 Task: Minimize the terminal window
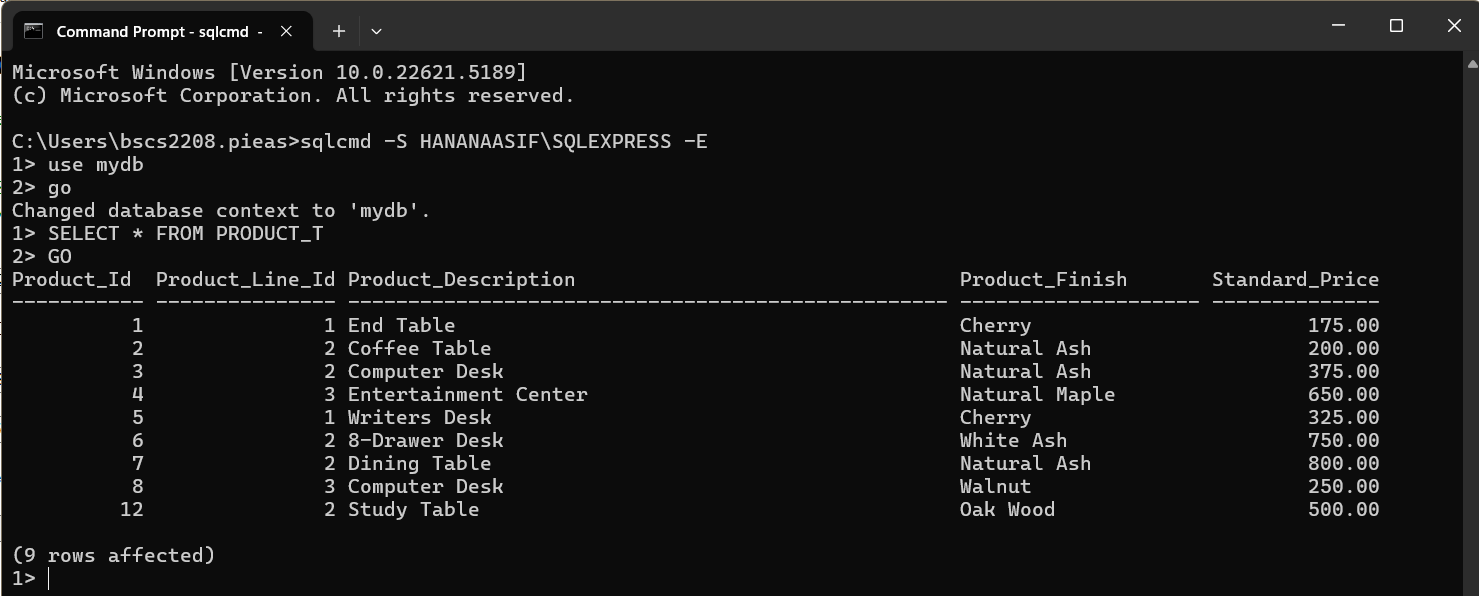(x=1341, y=26)
